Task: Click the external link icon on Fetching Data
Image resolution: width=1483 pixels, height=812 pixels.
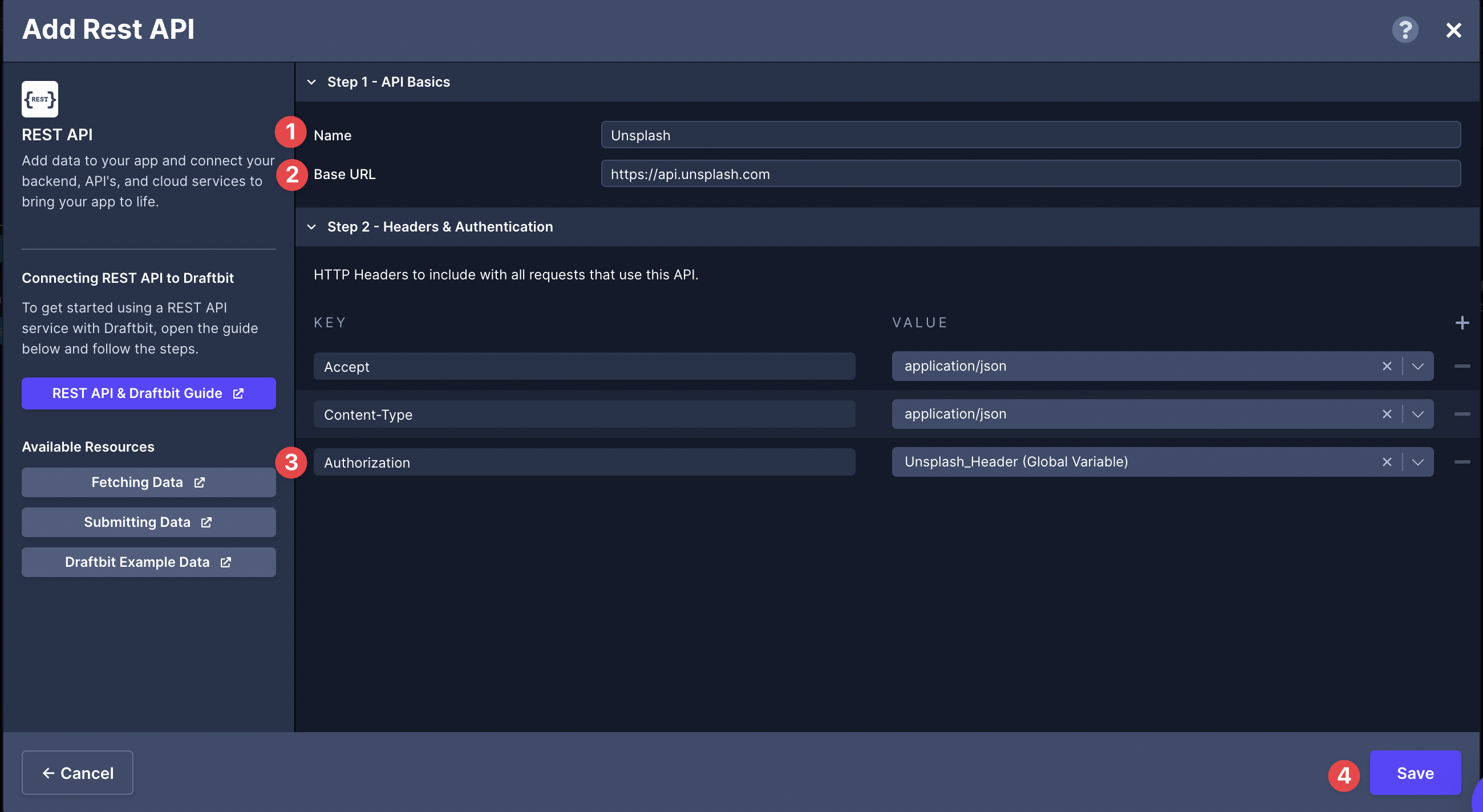Action: [199, 482]
